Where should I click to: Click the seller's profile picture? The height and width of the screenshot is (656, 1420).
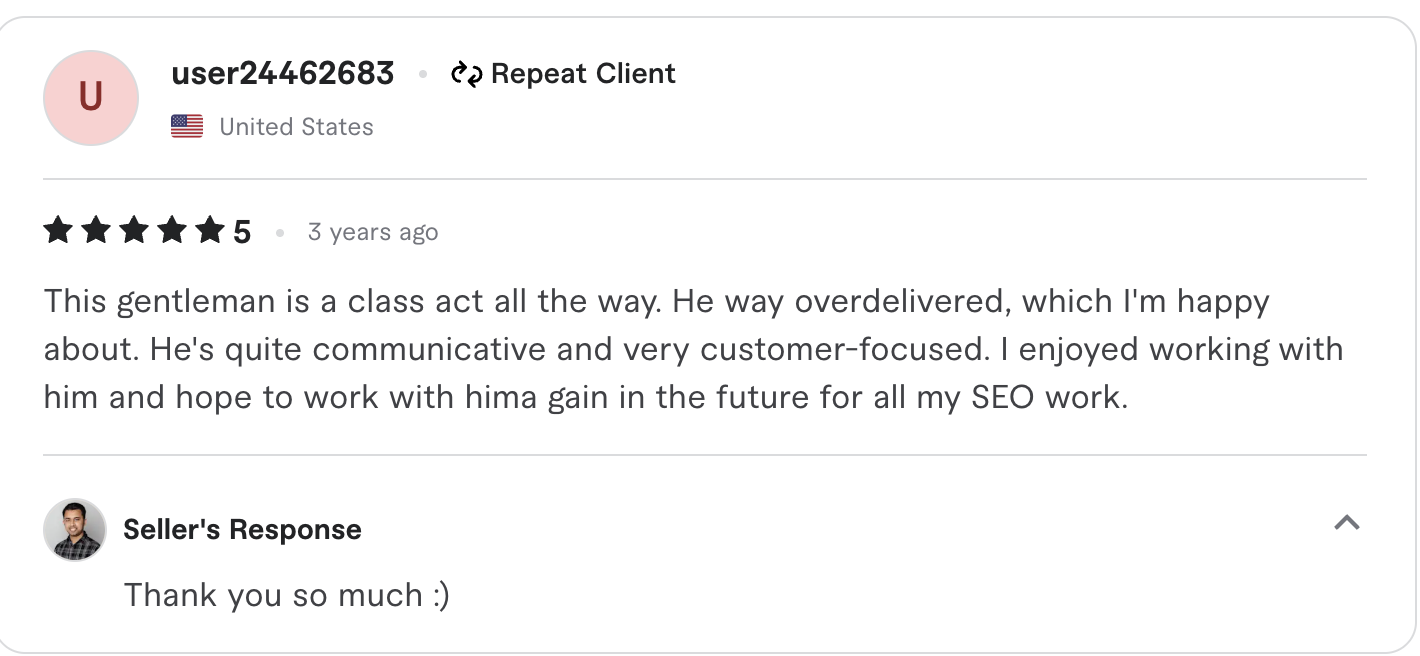[74, 530]
